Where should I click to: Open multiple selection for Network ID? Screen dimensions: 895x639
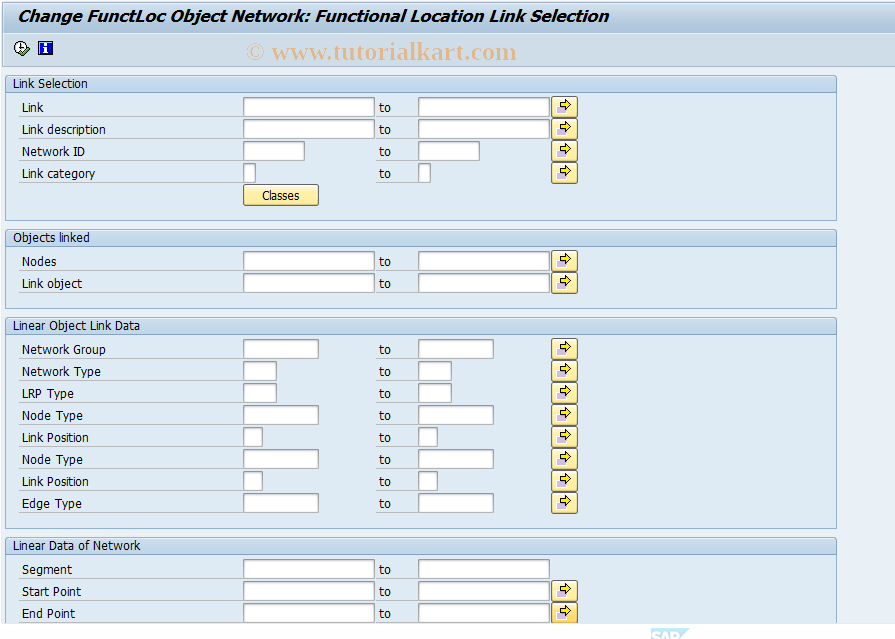[565, 151]
